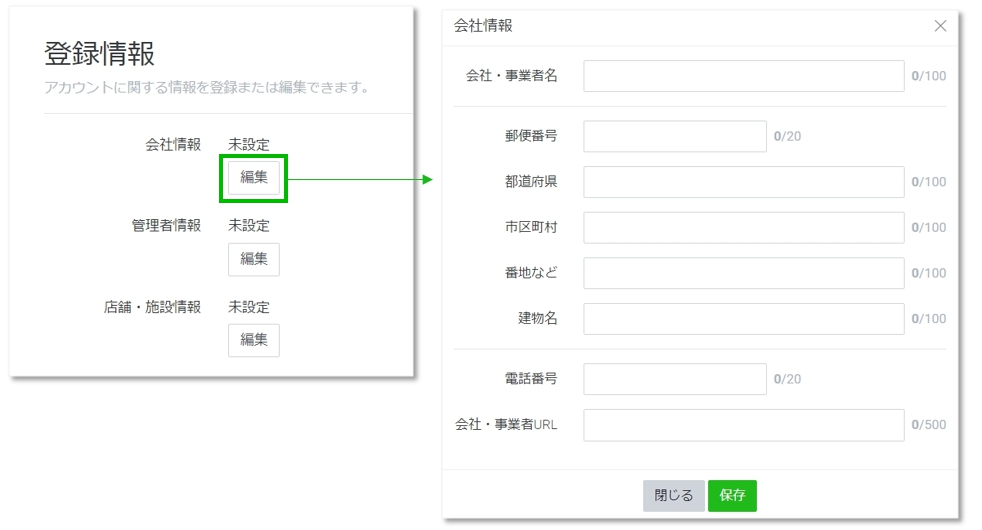
Task: Click the 建物名 input box
Action: pyautogui.click(x=743, y=319)
